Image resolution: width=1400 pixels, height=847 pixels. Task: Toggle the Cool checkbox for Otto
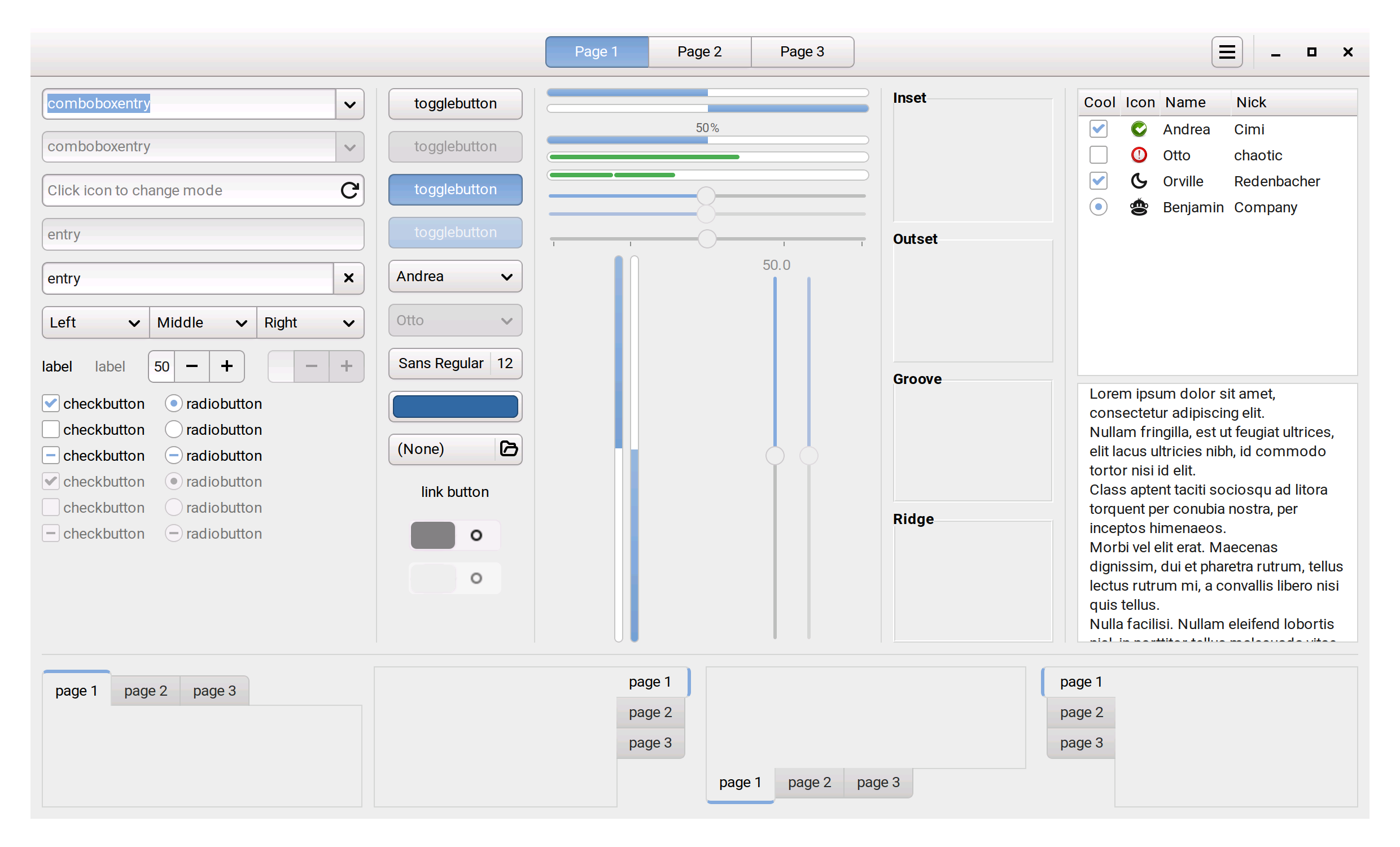point(1098,155)
